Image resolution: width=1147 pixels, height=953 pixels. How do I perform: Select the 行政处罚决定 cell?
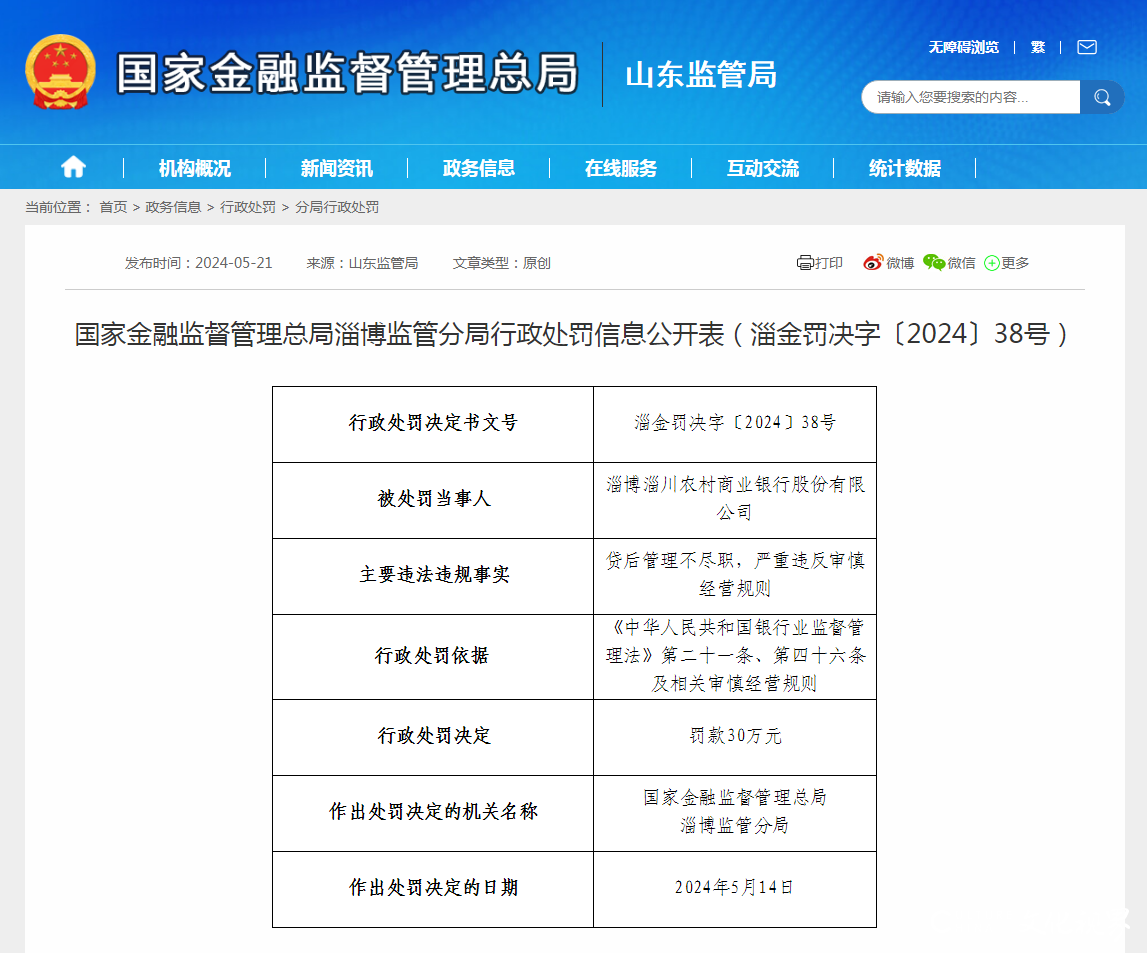point(433,737)
